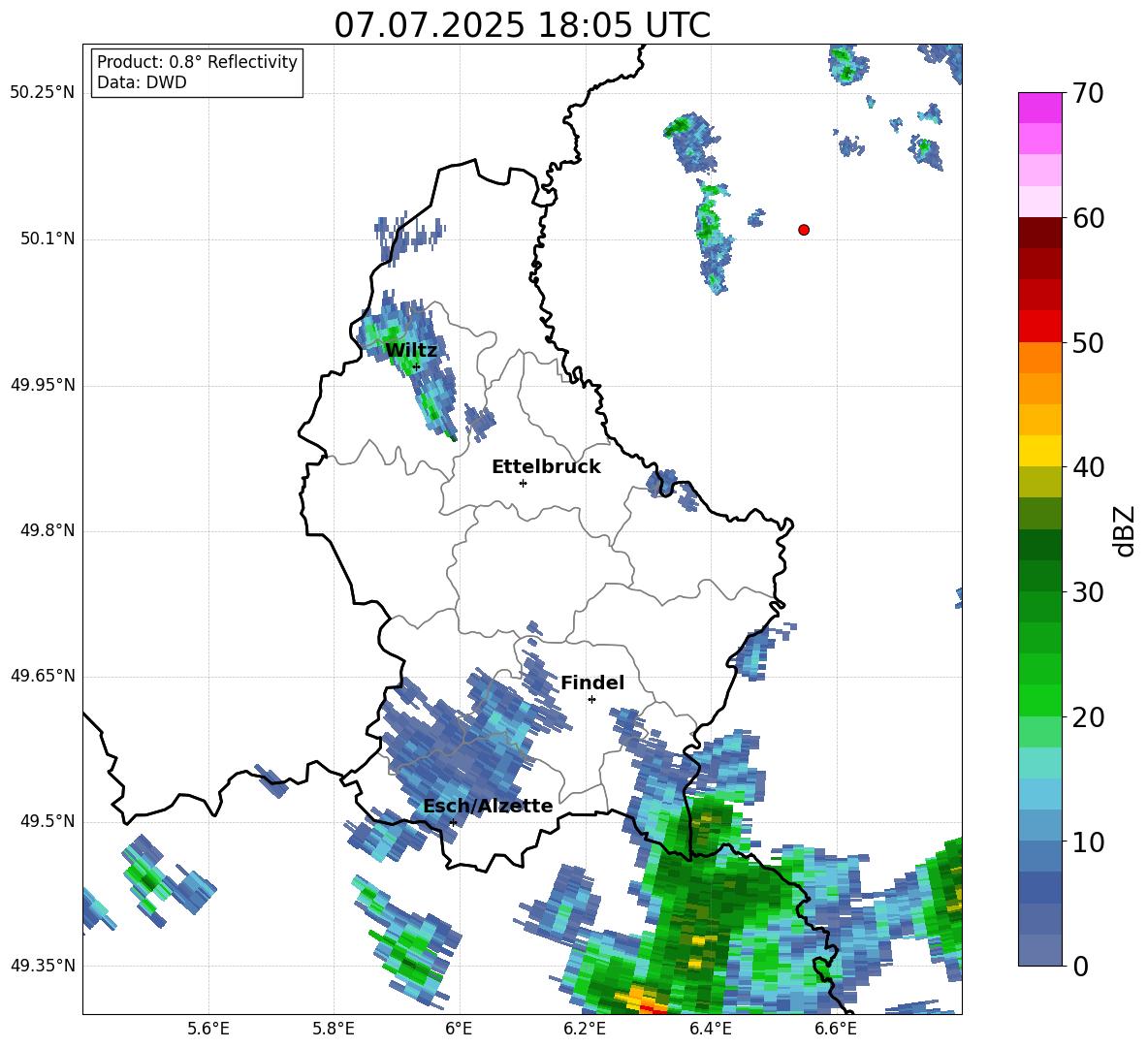
Task: Click the 6.6°E longitude label
Action: pyautogui.click(x=836, y=1029)
